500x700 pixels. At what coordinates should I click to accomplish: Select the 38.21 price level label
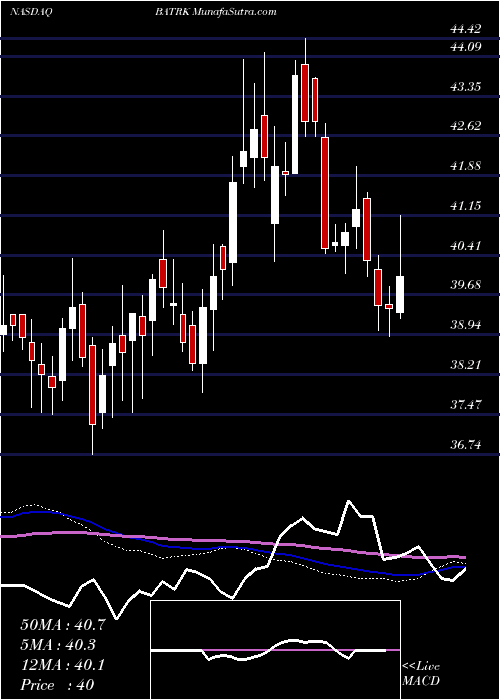pyautogui.click(x=466, y=365)
